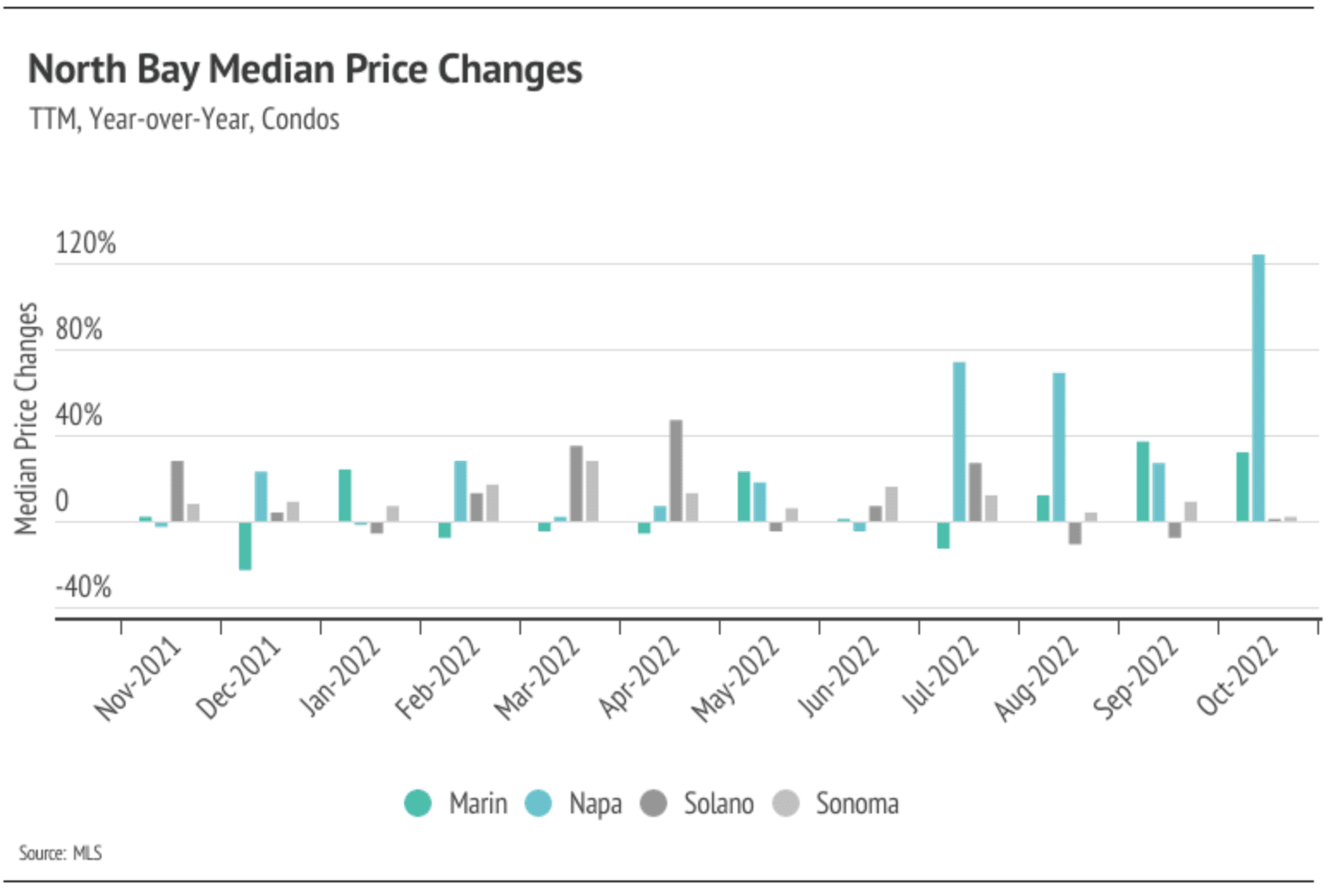Toggle the Napa series legend label

pyautogui.click(x=595, y=803)
